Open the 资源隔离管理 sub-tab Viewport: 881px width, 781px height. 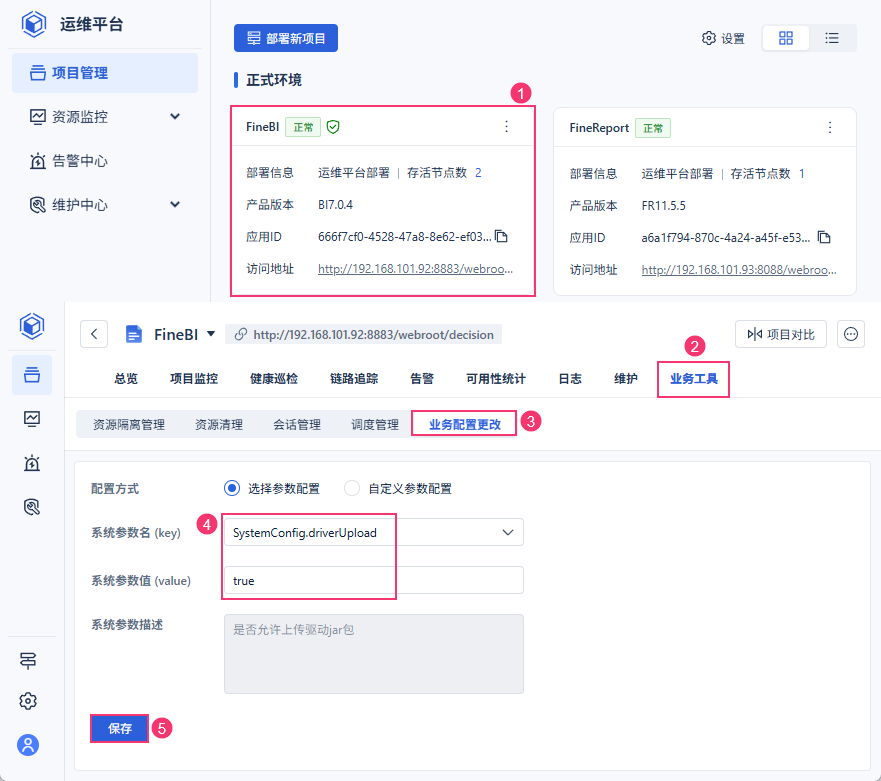[x=129, y=424]
